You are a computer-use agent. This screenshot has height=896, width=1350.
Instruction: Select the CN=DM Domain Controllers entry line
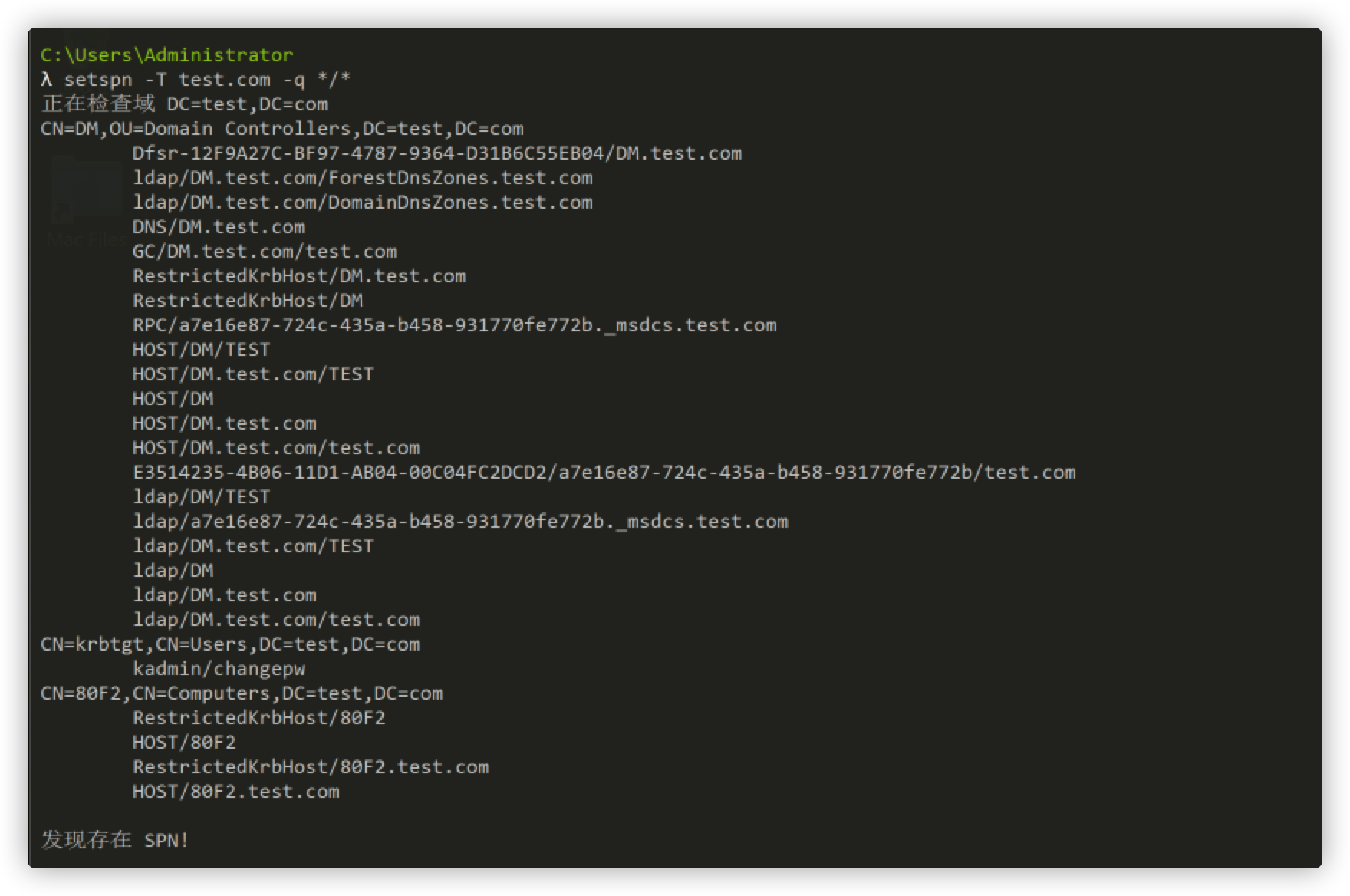tap(282, 129)
